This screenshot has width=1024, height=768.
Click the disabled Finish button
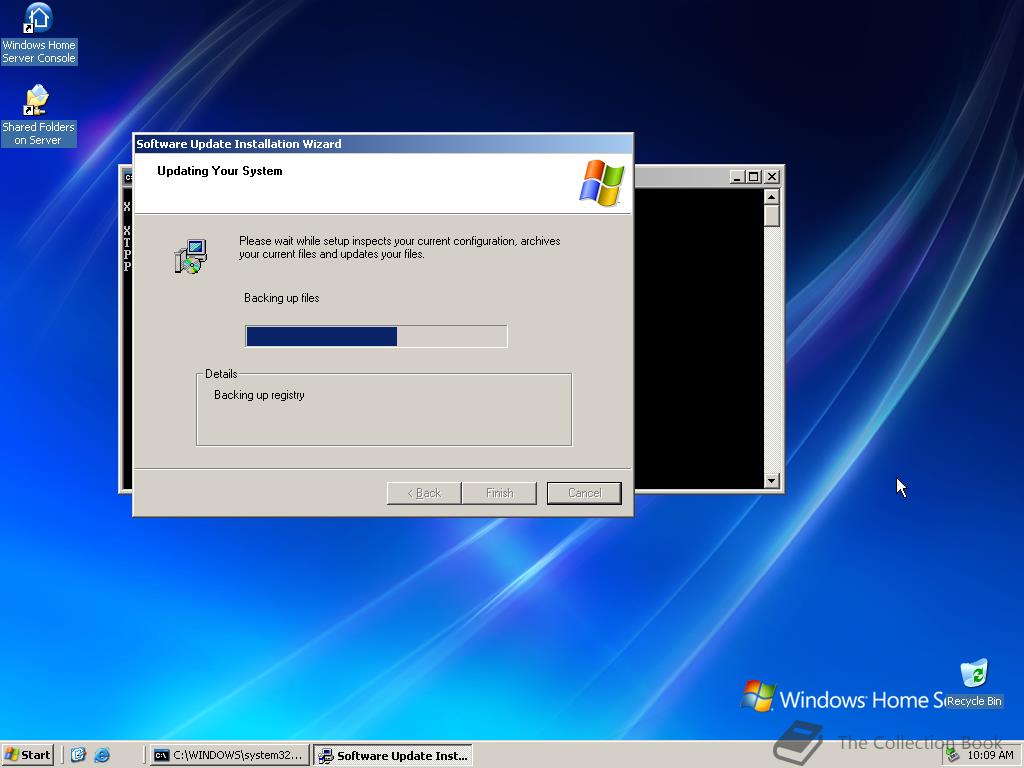tap(499, 492)
